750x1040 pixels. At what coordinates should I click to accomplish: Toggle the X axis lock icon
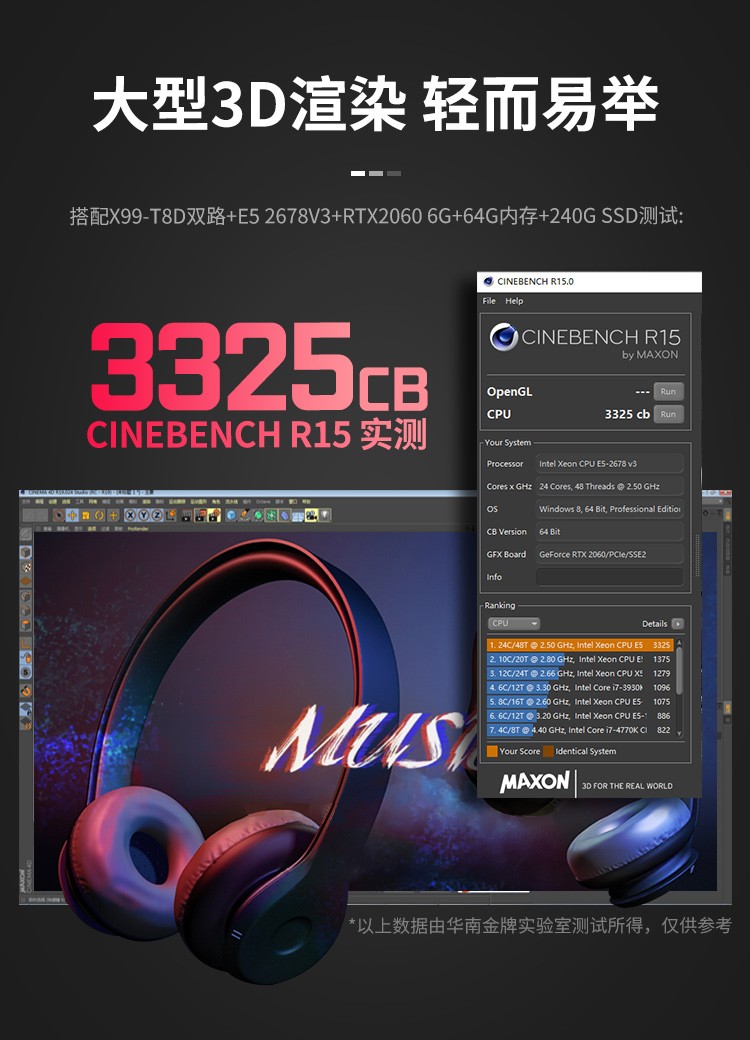[x=129, y=515]
